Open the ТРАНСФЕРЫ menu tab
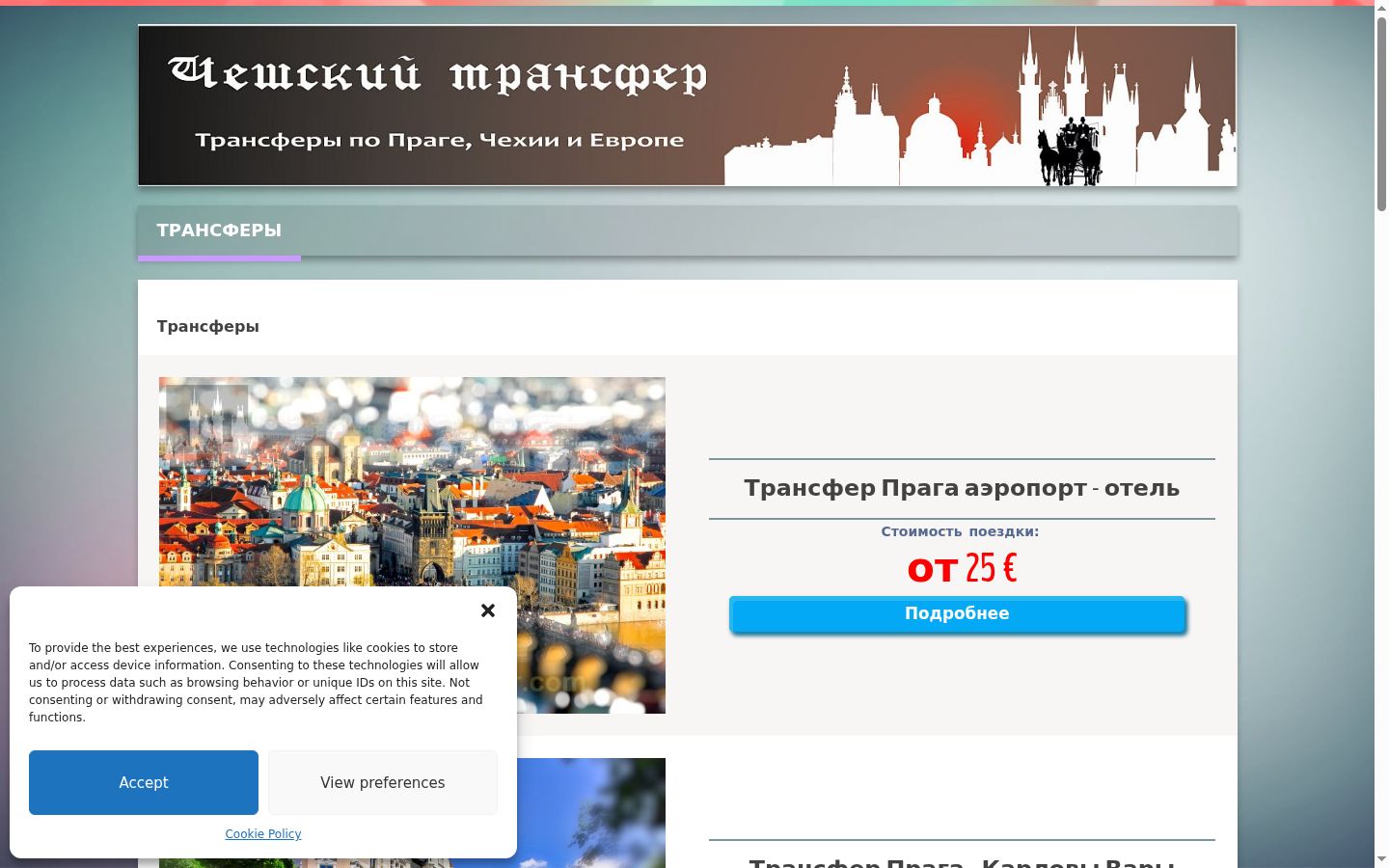1389x868 pixels. coord(219,231)
